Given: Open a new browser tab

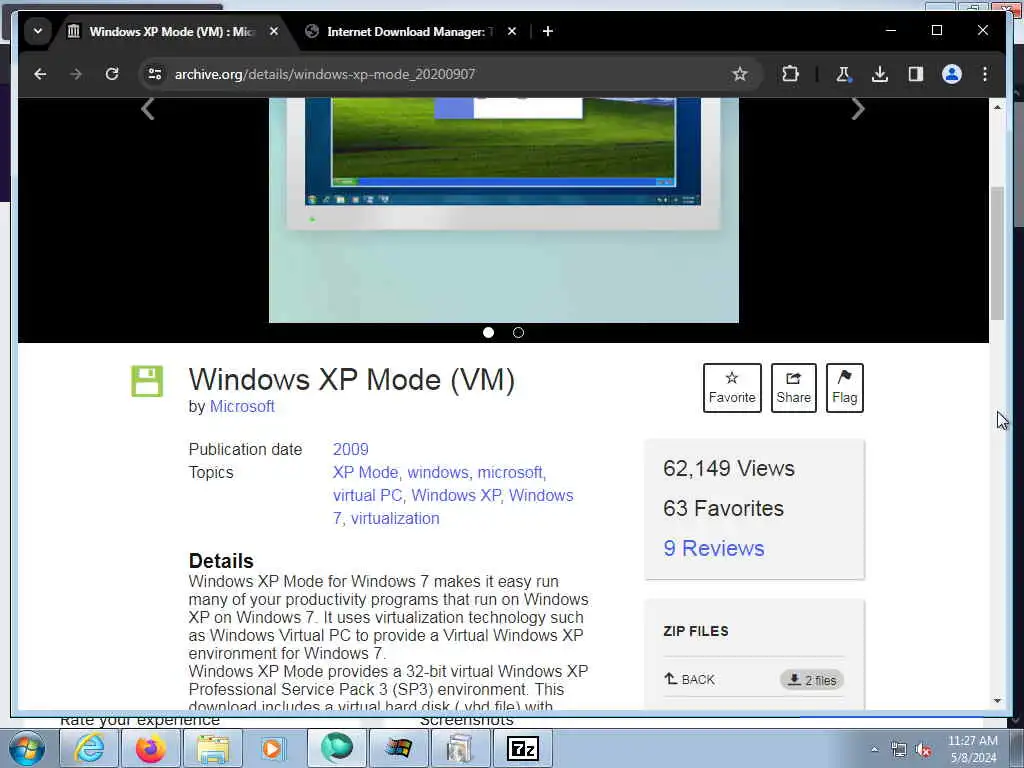Looking at the screenshot, I should (548, 31).
